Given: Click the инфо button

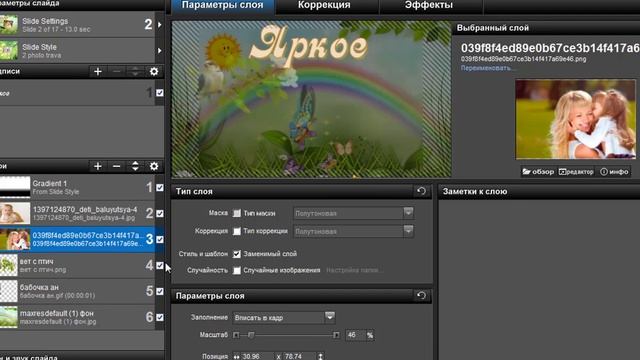Looking at the screenshot, I should click(x=614, y=172).
